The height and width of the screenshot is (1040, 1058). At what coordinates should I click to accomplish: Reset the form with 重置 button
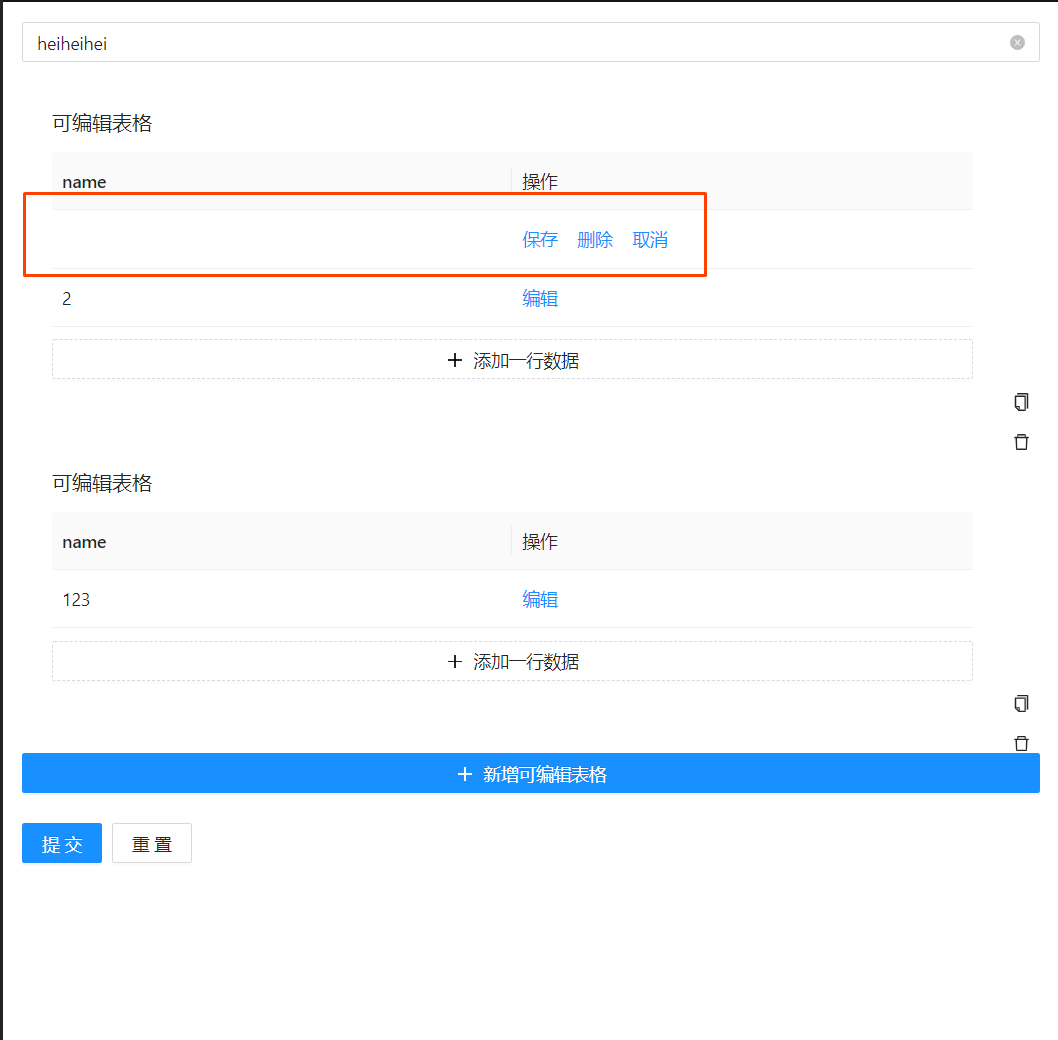tap(151, 843)
